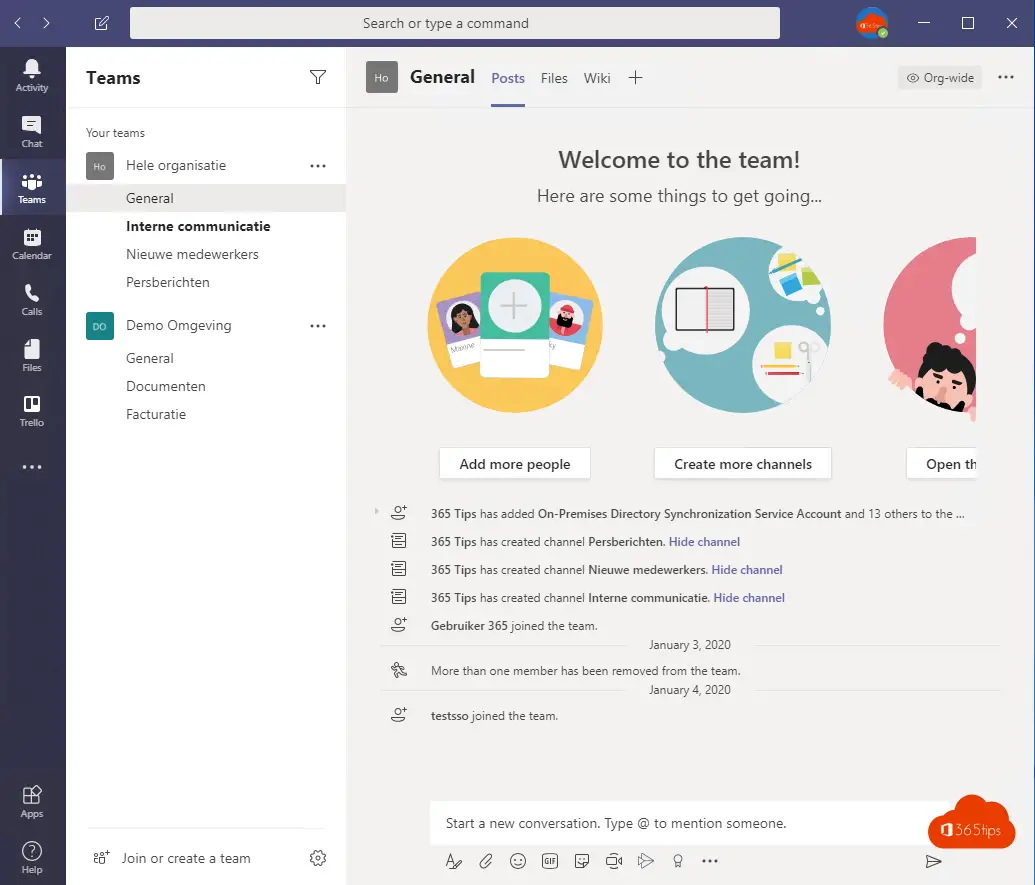Open the Trello app
1035x885 pixels.
tap(32, 411)
